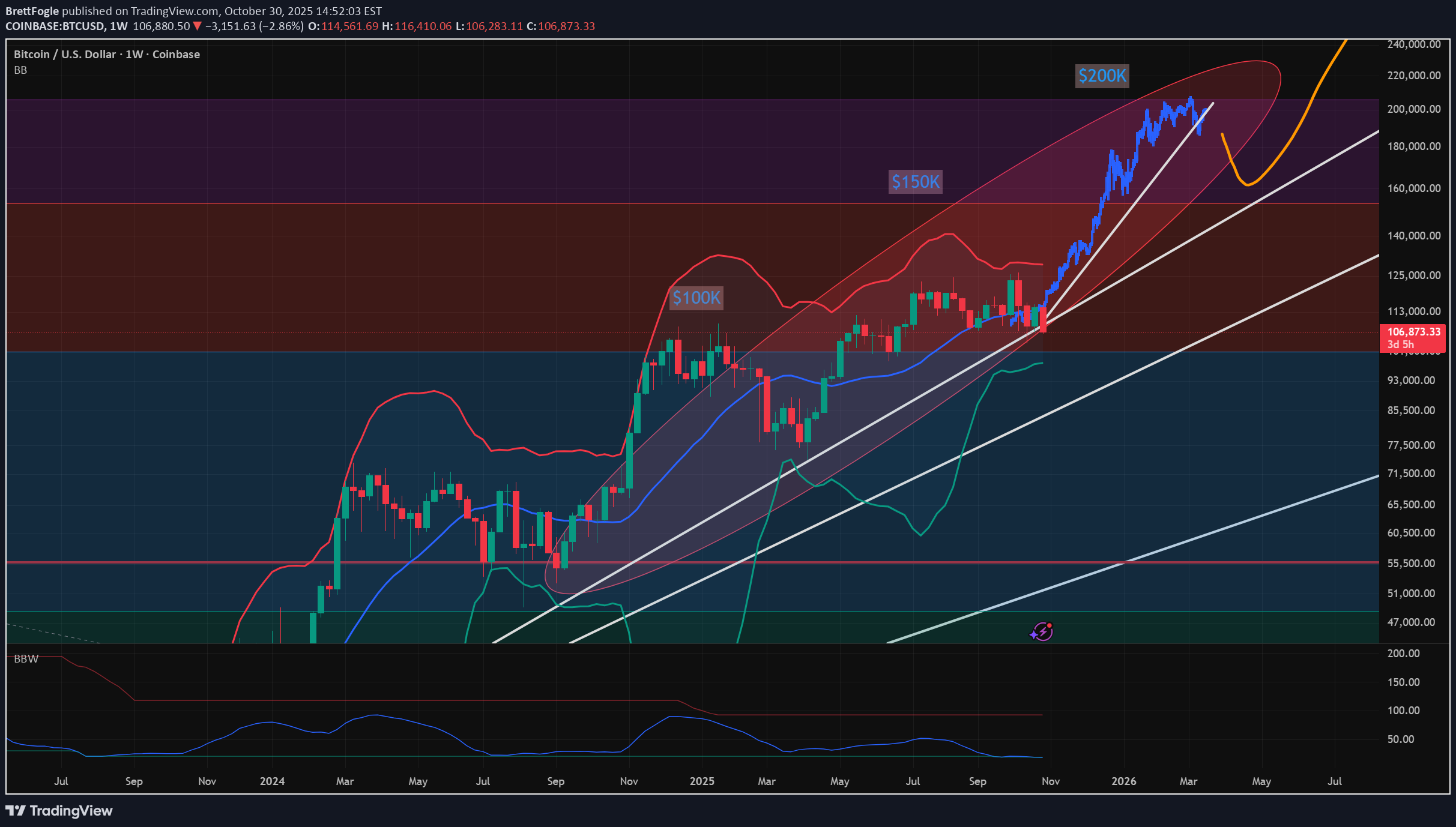The image size is (1456, 827).
Task: Open the BBW indicator legend
Action: point(26,659)
